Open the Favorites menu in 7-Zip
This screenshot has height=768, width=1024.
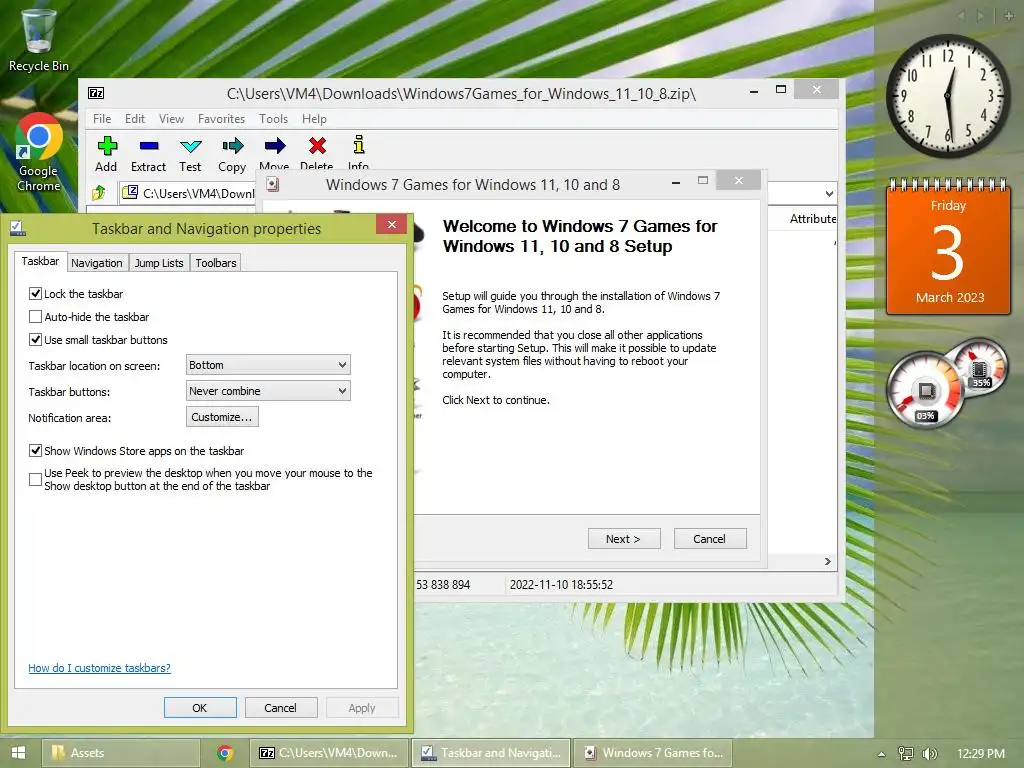click(221, 119)
